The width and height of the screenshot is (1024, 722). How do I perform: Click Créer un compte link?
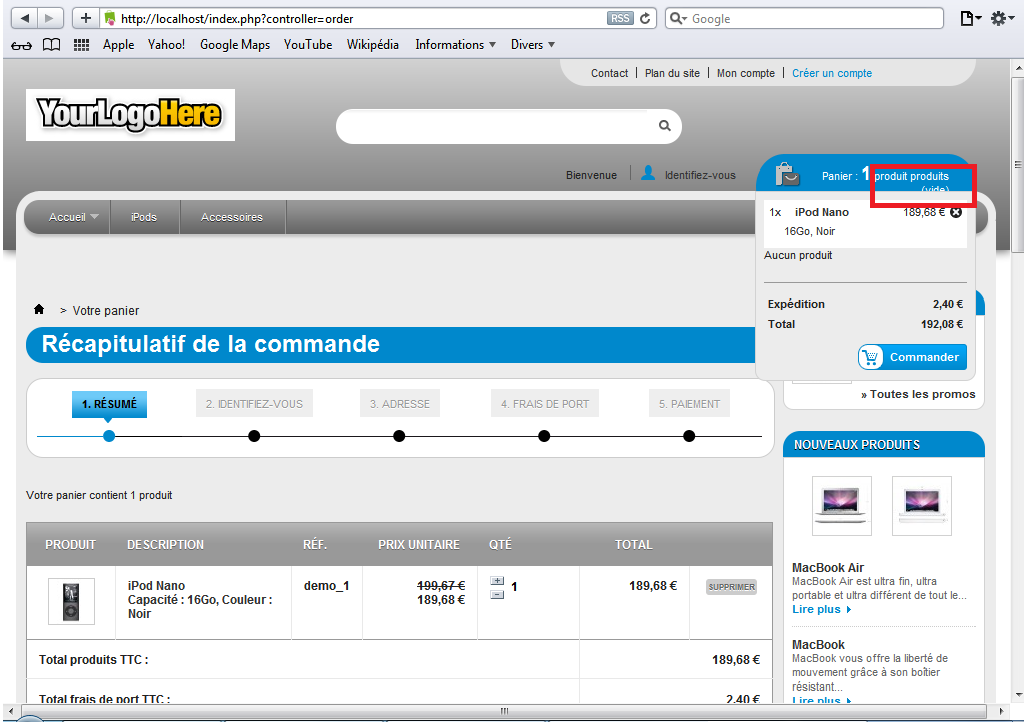[x=832, y=73]
